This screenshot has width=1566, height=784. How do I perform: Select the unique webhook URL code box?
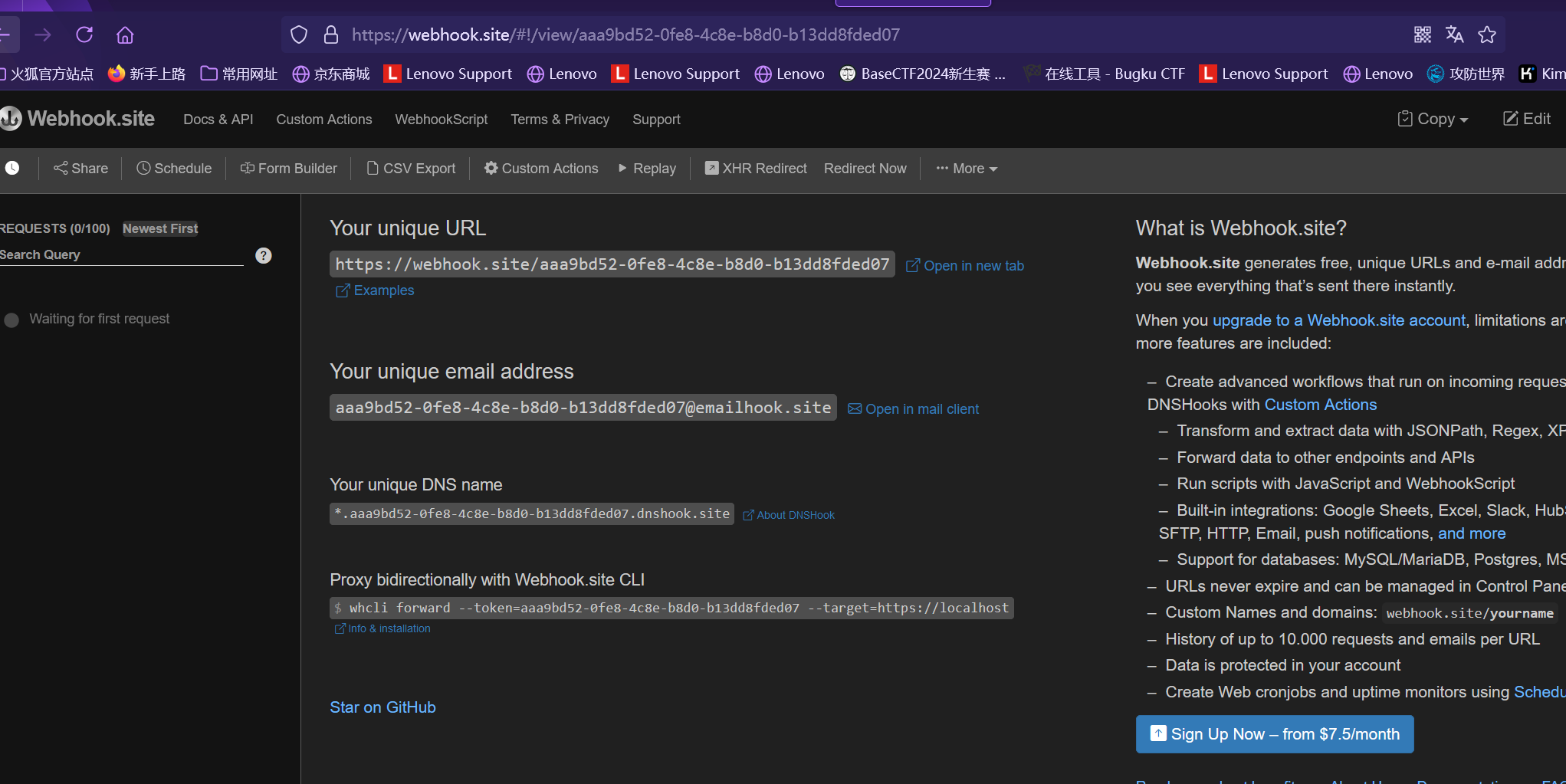(x=612, y=264)
